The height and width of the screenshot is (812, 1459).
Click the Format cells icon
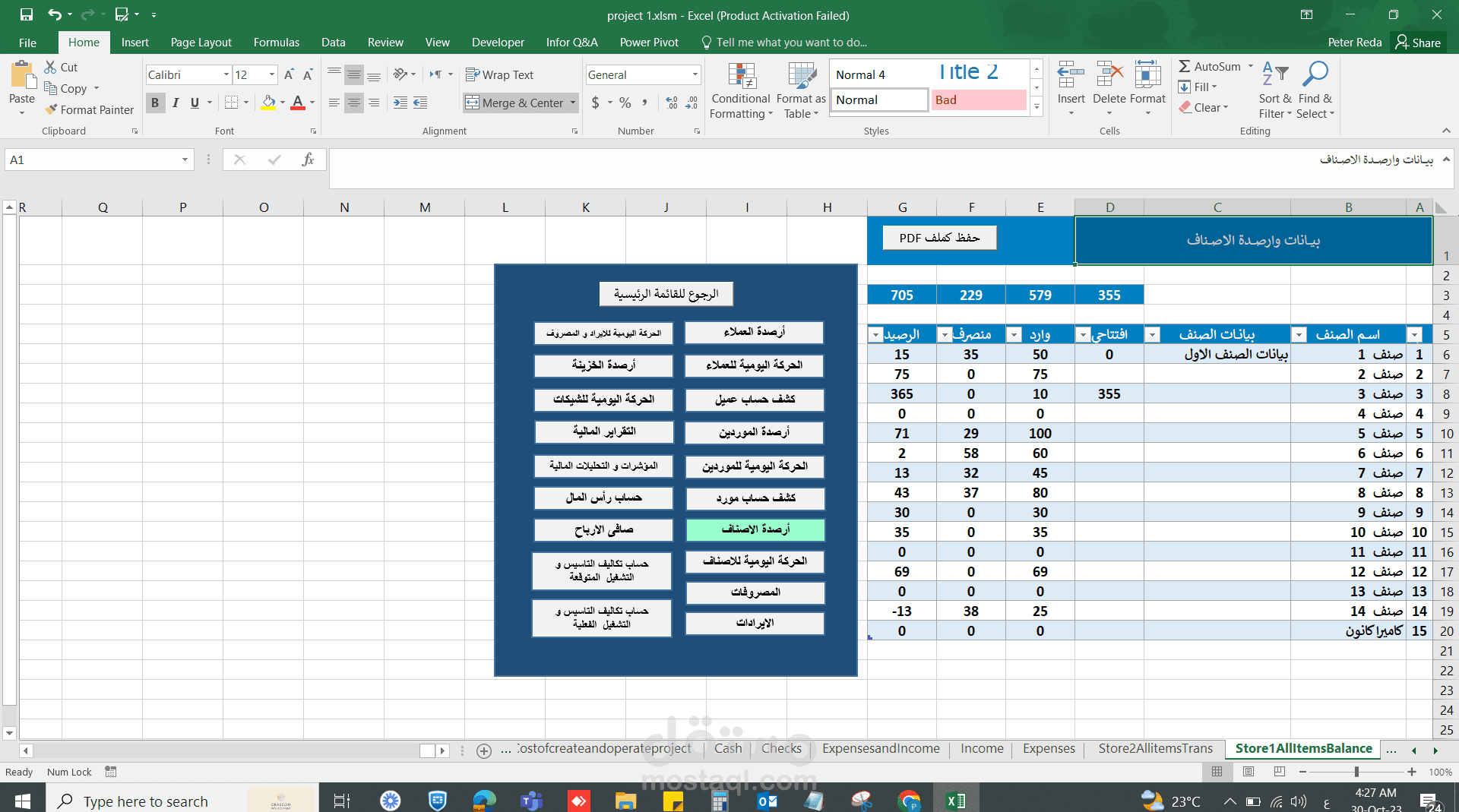pyautogui.click(x=1147, y=75)
